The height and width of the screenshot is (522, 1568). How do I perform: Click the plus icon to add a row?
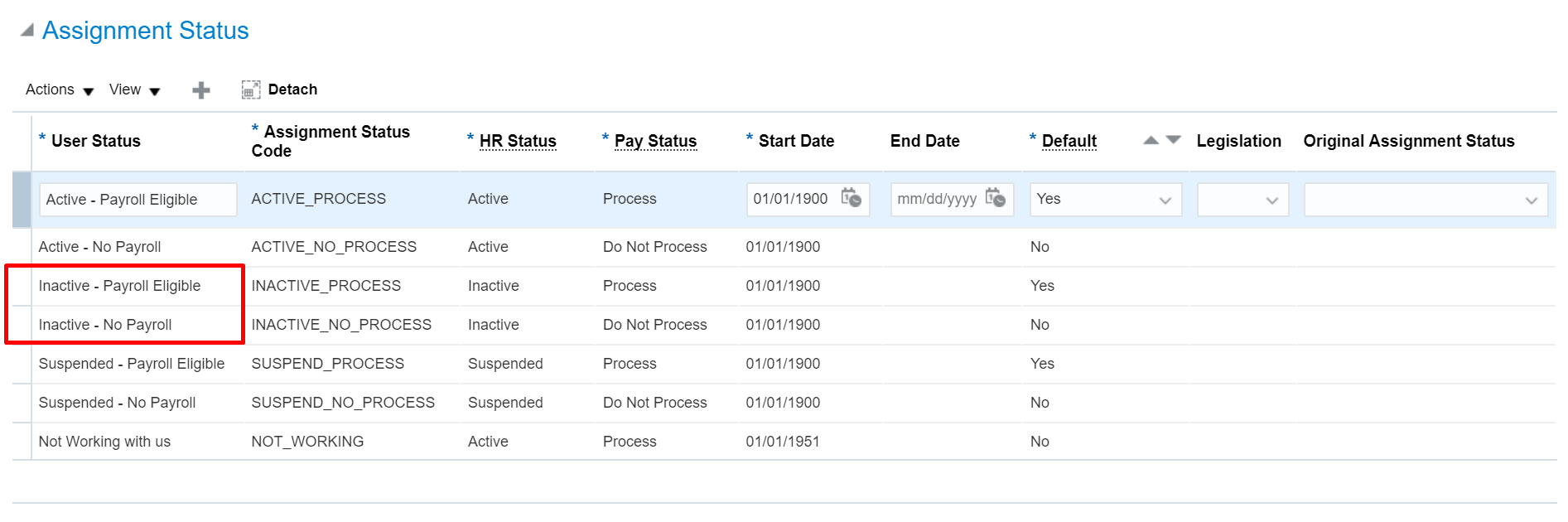pos(201,90)
